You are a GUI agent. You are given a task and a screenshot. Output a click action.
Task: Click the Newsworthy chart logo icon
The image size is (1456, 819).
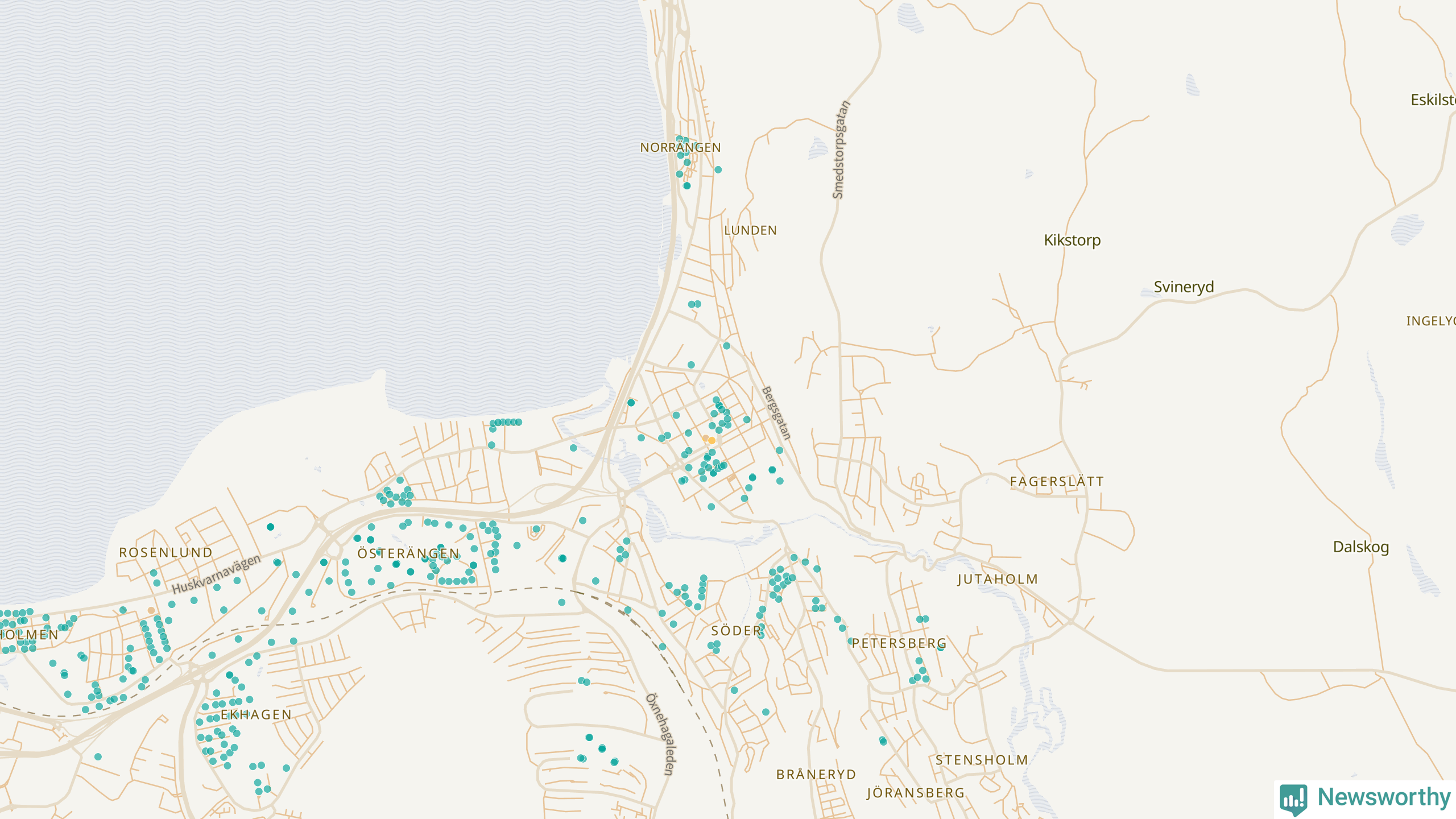tap(1294, 799)
